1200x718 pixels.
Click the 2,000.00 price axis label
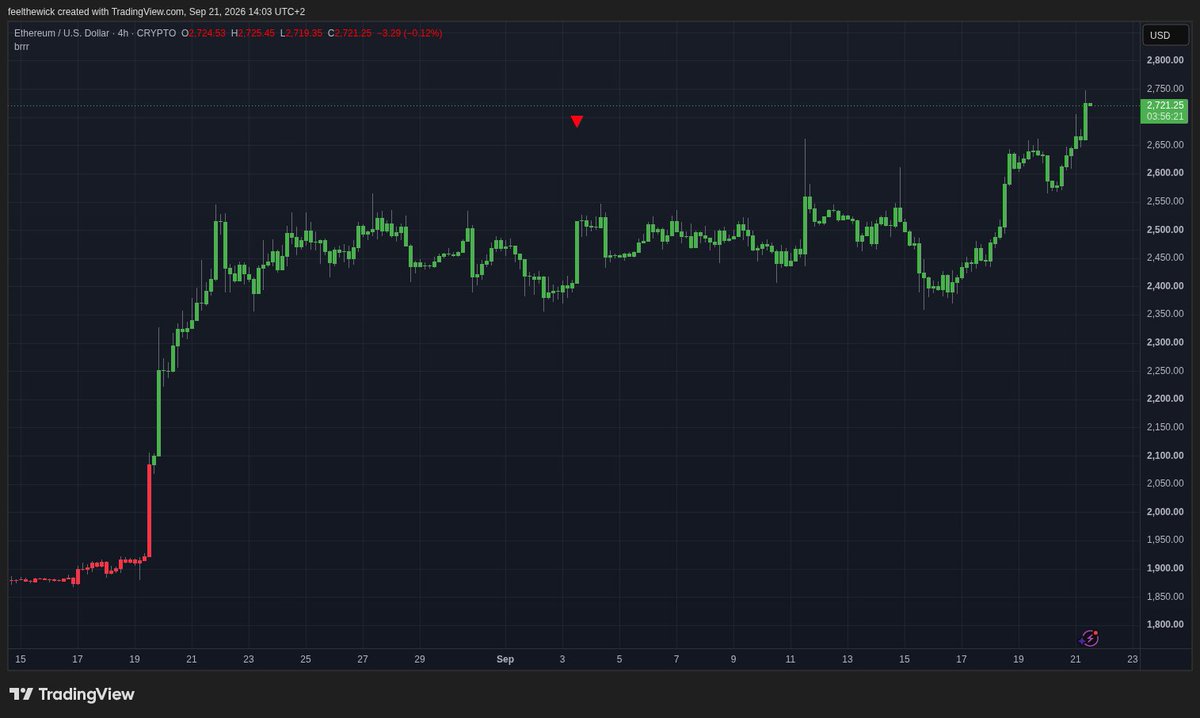[1166, 512]
